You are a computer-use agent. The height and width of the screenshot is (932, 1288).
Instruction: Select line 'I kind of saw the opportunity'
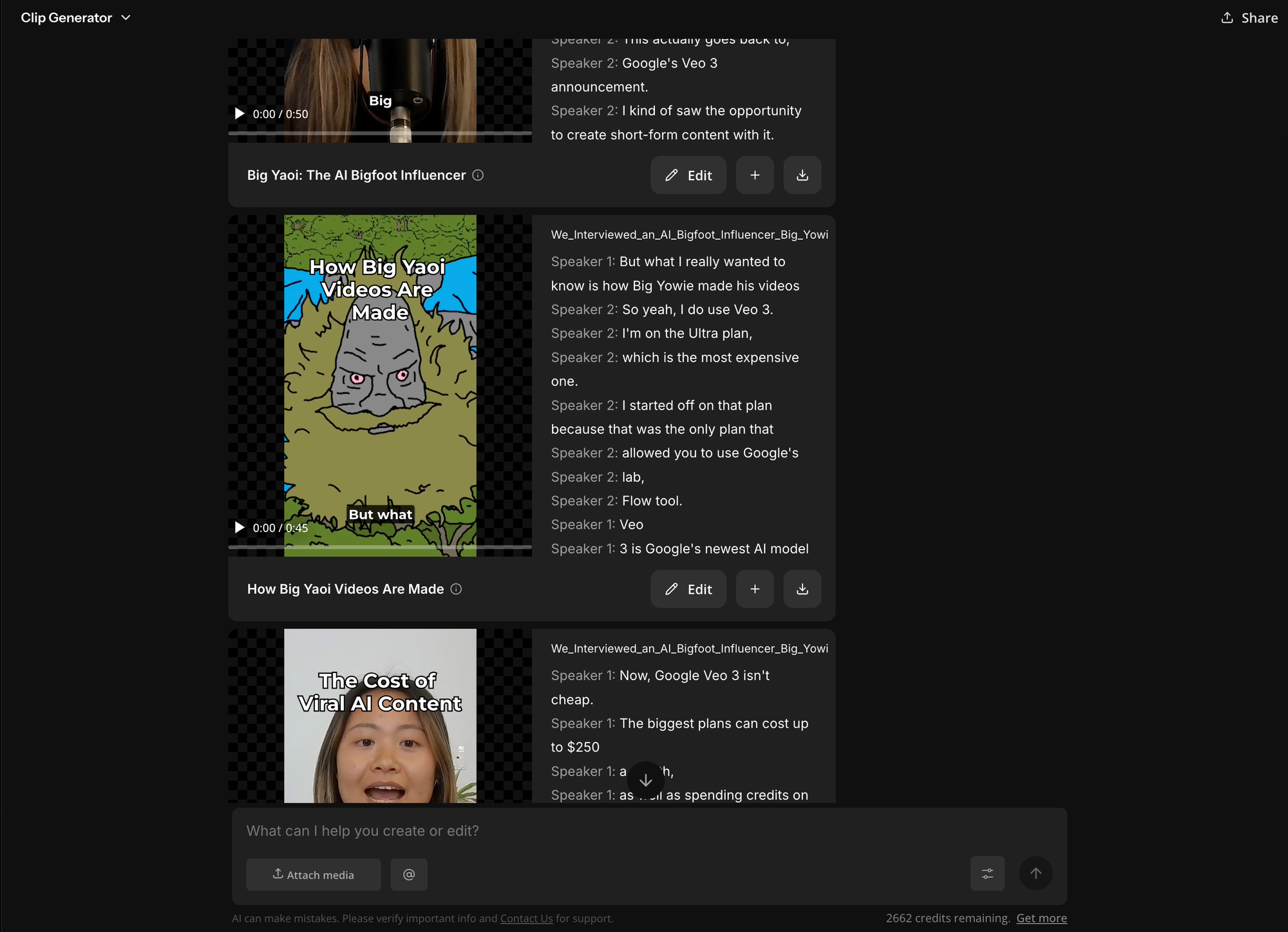click(x=676, y=122)
